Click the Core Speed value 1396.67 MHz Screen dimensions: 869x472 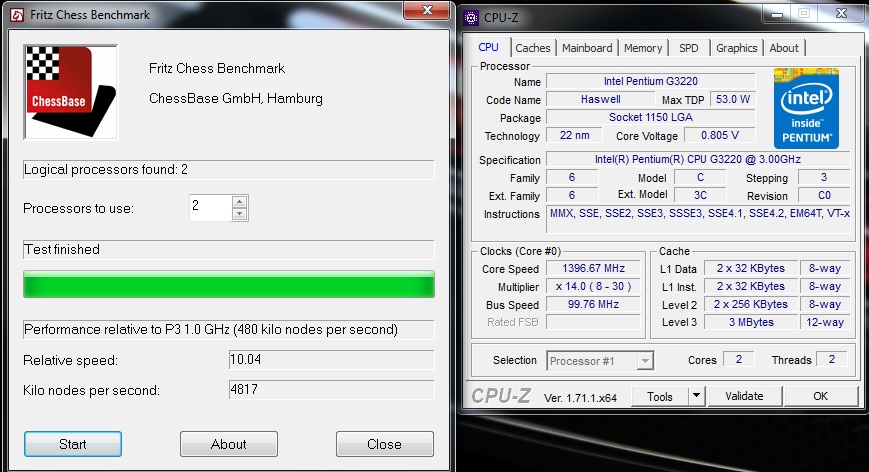[593, 269]
